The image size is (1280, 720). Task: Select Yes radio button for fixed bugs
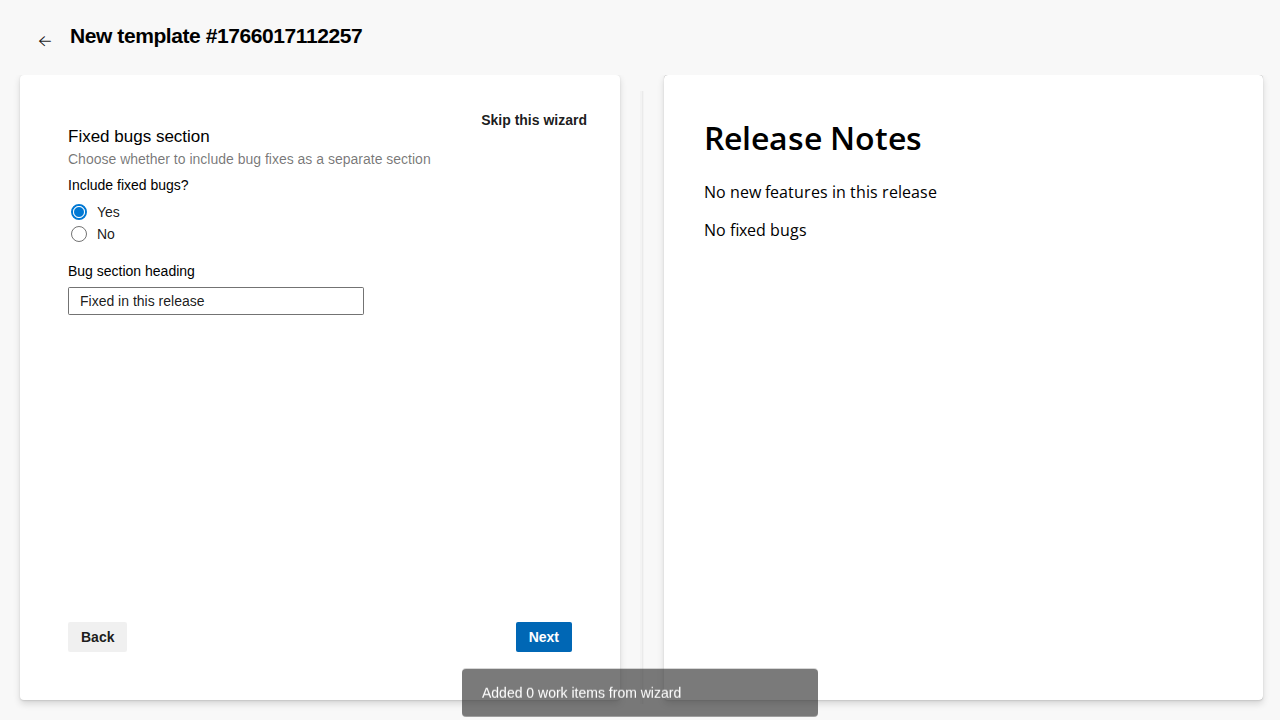coord(79,212)
